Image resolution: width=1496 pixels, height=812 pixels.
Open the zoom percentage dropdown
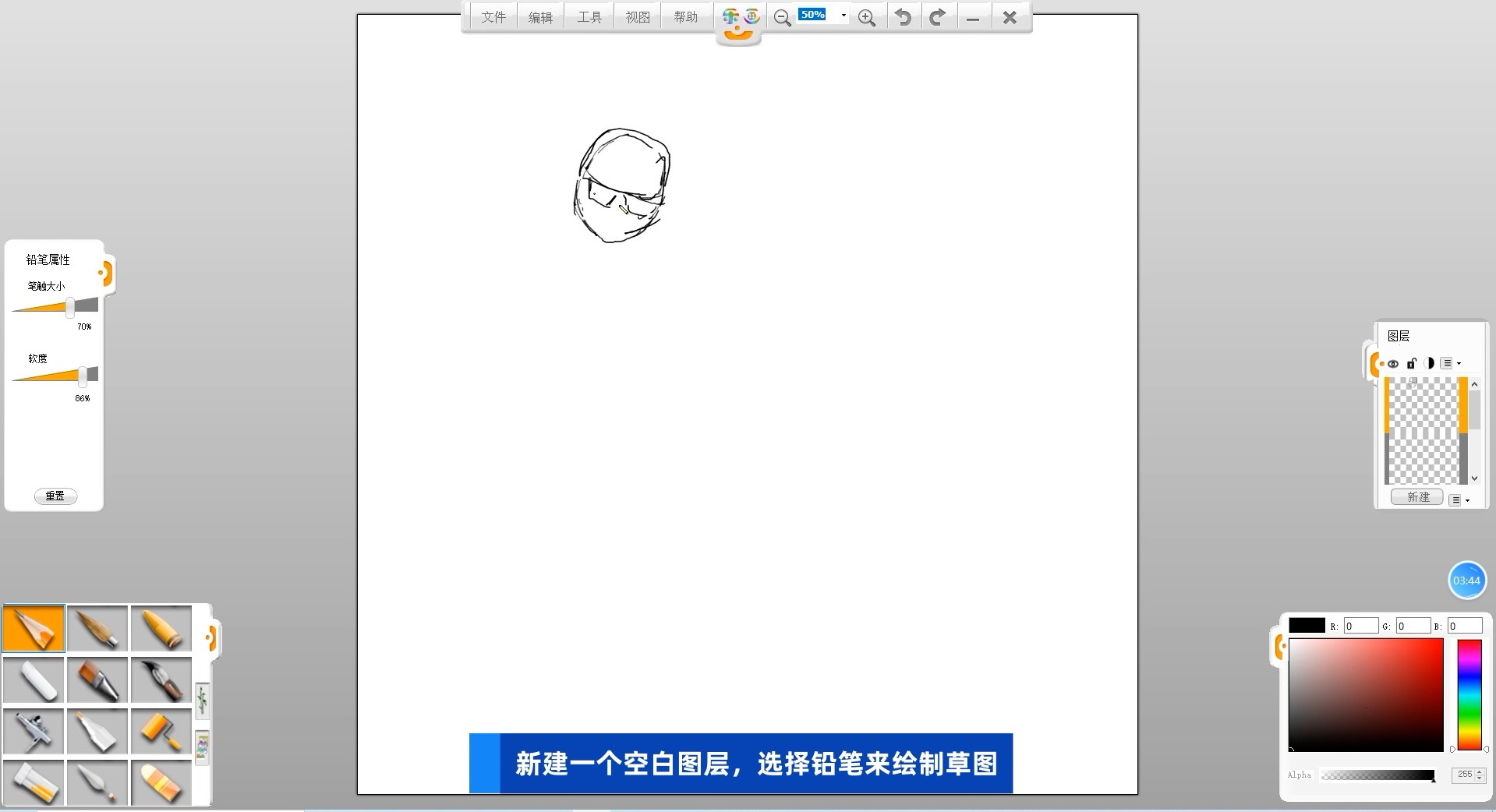tap(843, 16)
